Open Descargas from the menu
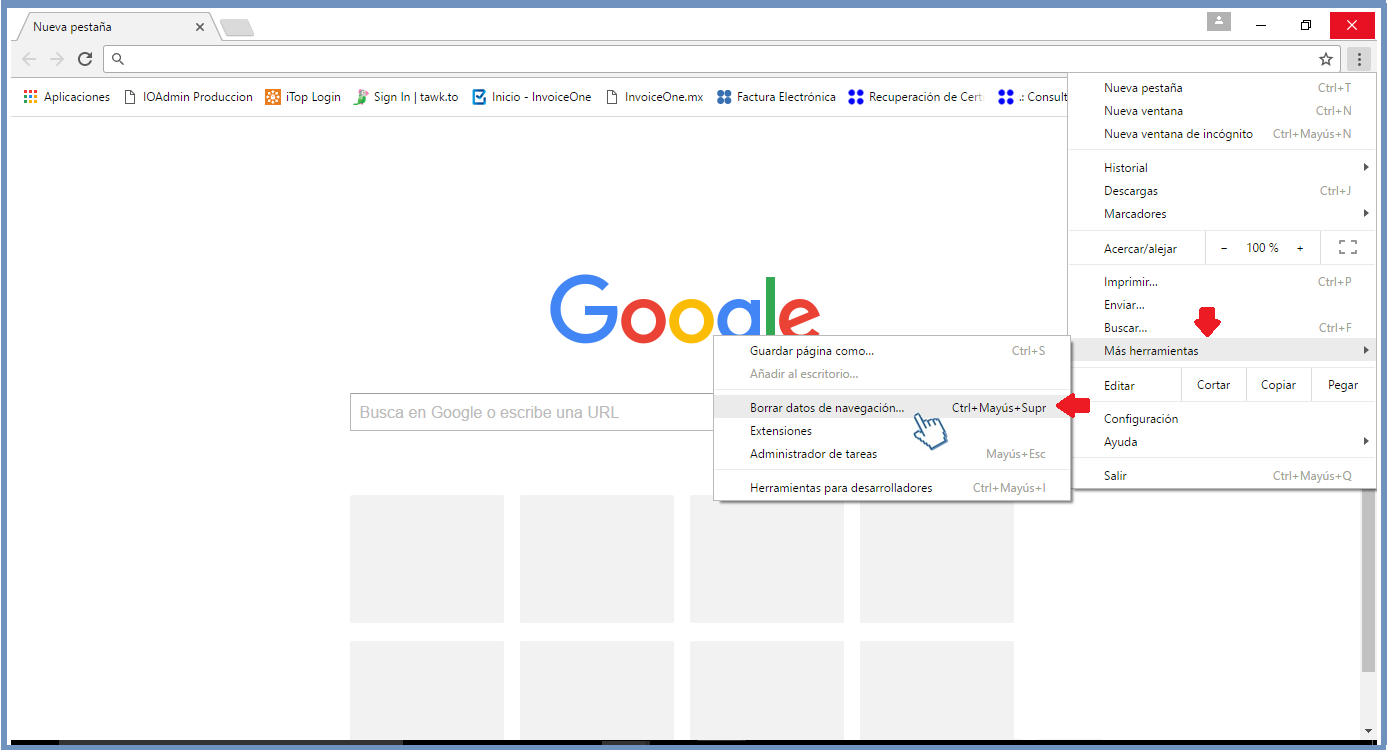Screen dimensions: 1390x753 (1222, 191)
